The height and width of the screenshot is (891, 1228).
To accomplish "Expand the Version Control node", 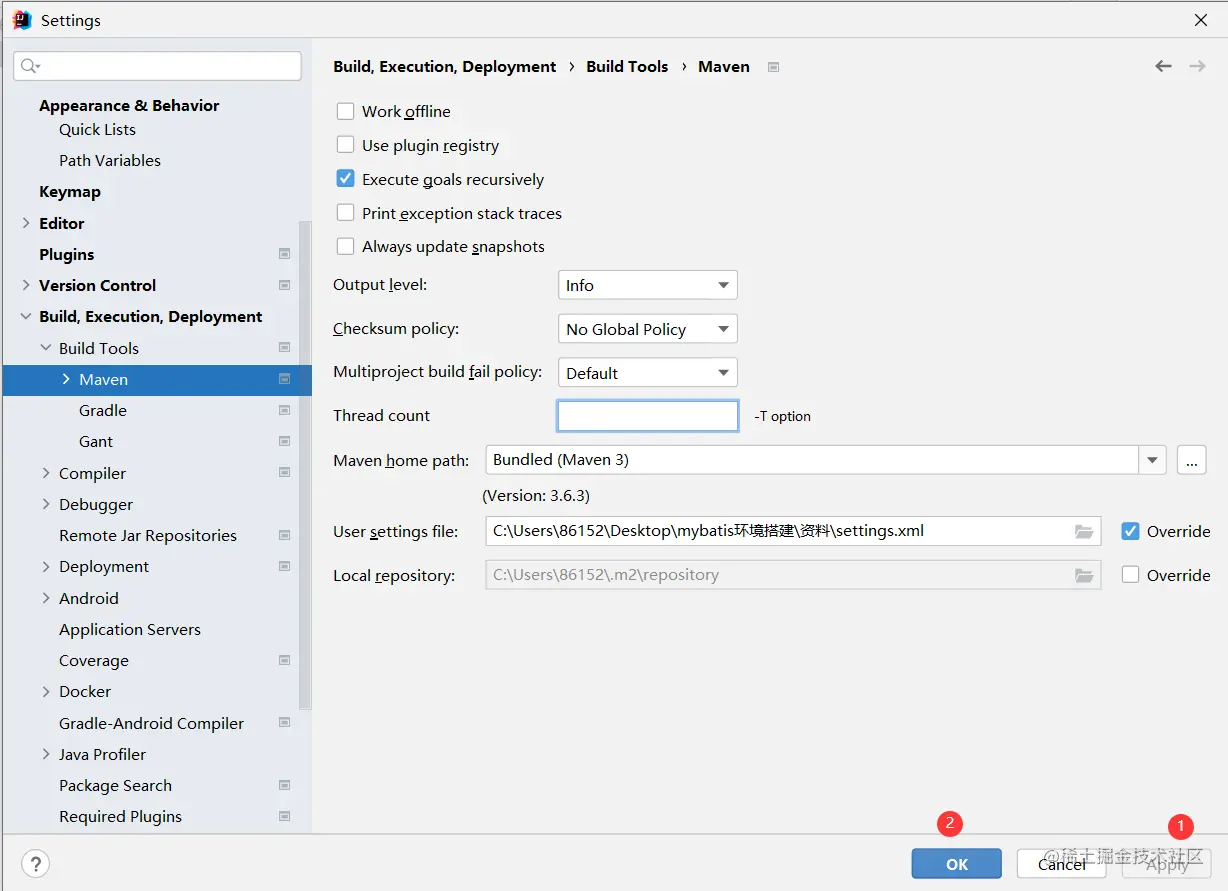I will point(26,285).
